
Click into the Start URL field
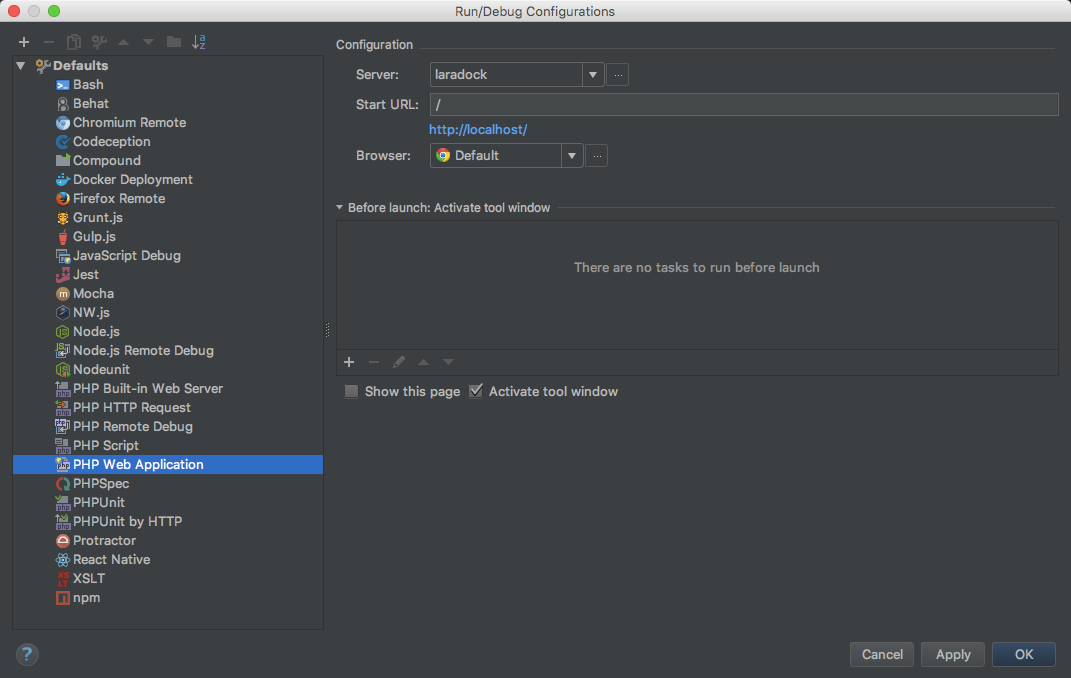pos(743,105)
